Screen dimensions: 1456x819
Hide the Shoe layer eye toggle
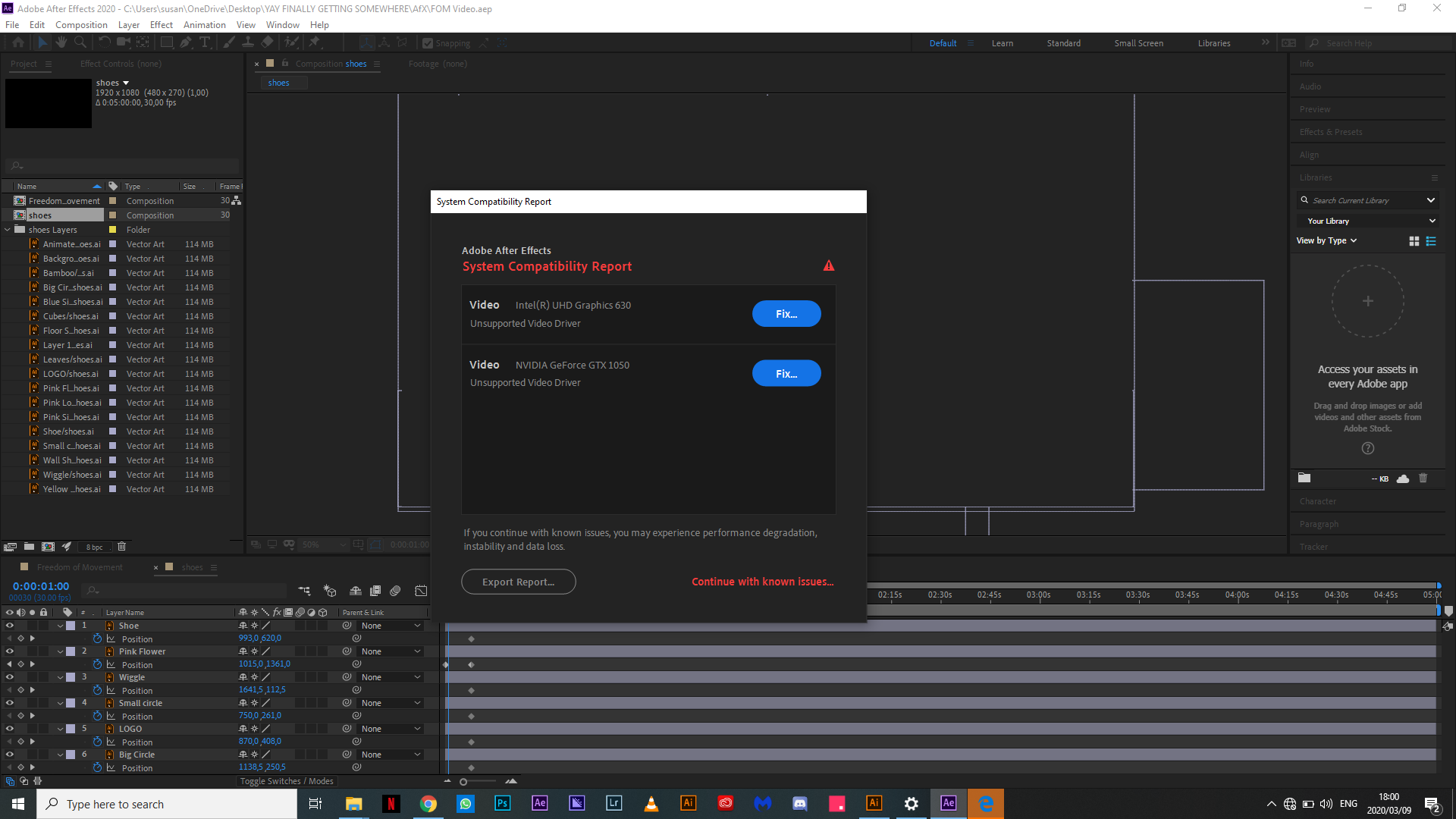[10, 626]
